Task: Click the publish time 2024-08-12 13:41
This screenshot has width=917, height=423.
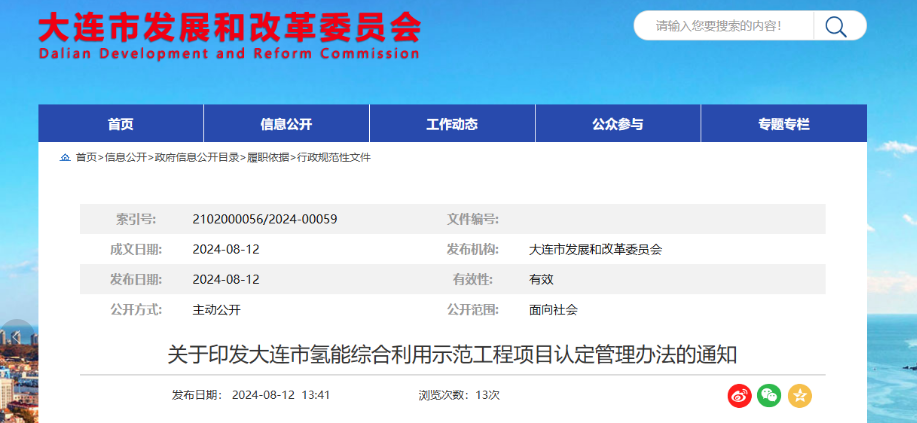Action: [x=281, y=395]
